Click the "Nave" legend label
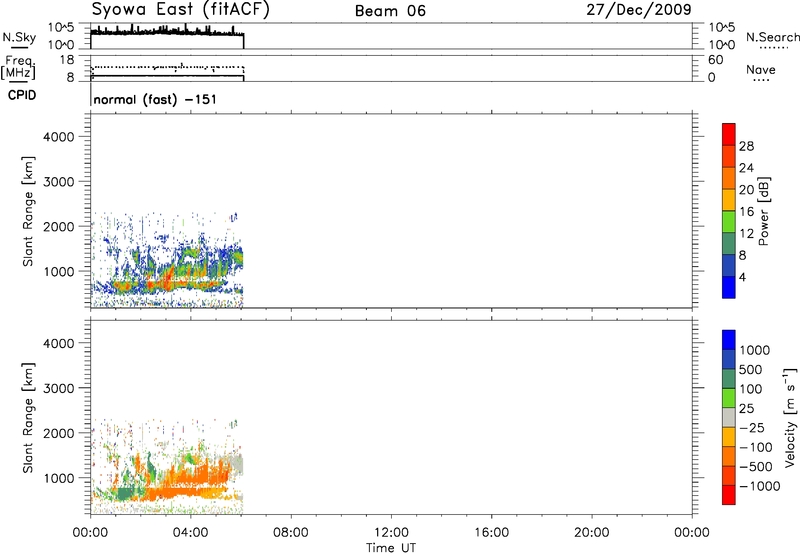Screen dimensions: 800x554 coord(760,69)
